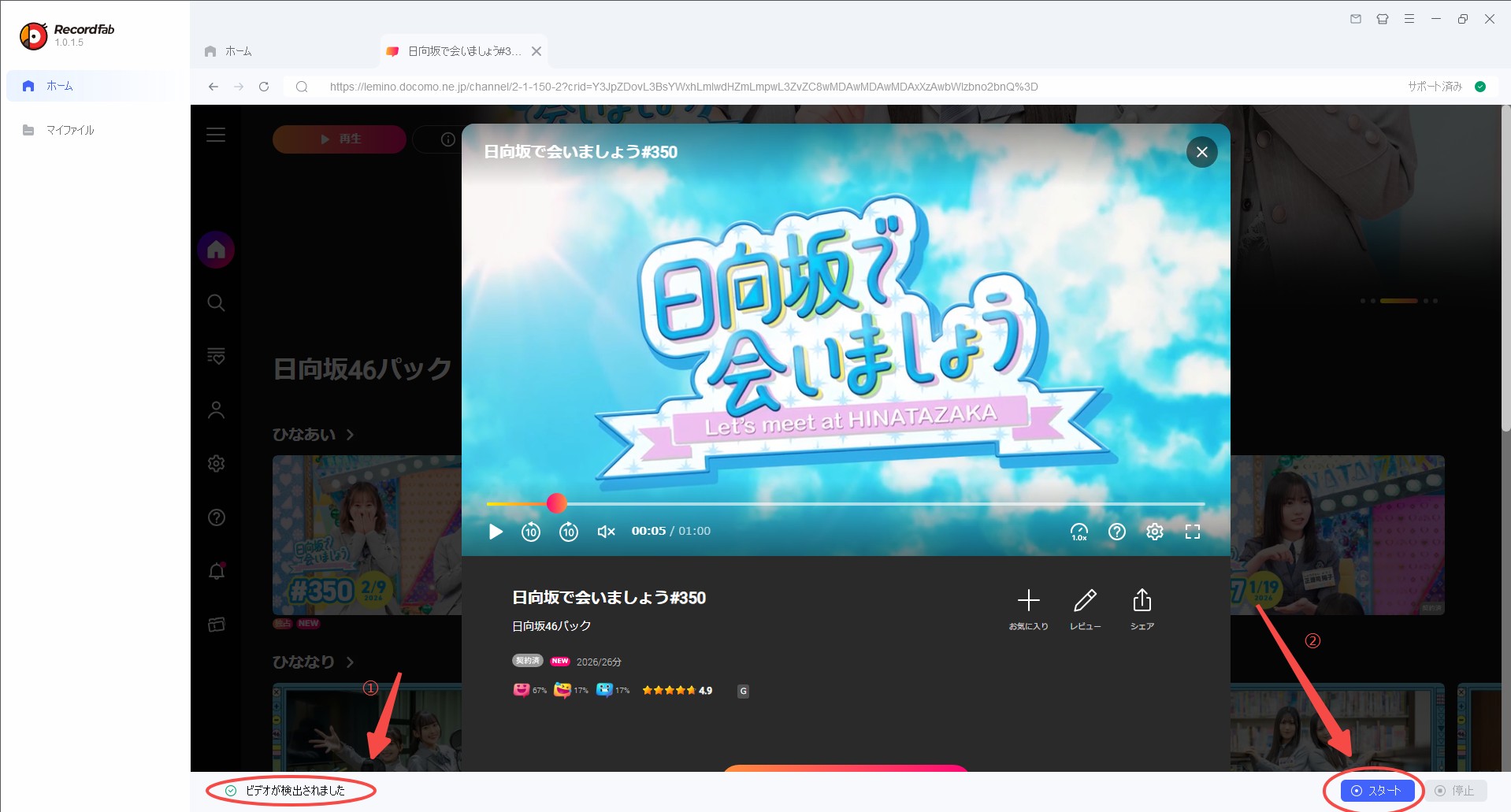Open the 1.0x playback speed selector

click(x=1079, y=532)
